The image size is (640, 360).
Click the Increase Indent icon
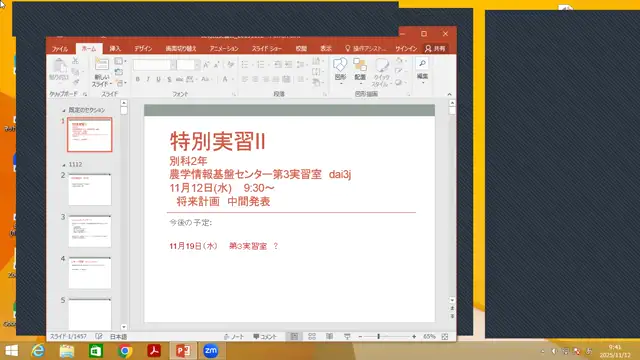[x=288, y=64]
